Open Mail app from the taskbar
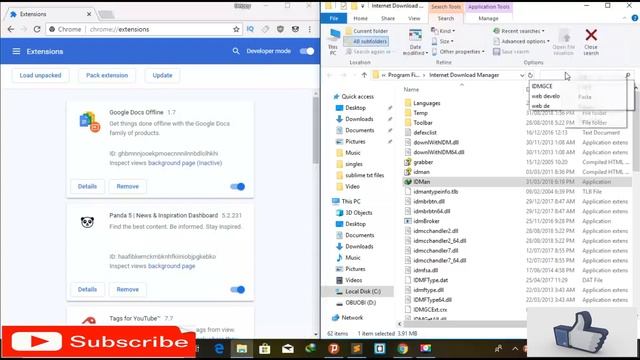This screenshot has height=360, width=640. click(288, 349)
